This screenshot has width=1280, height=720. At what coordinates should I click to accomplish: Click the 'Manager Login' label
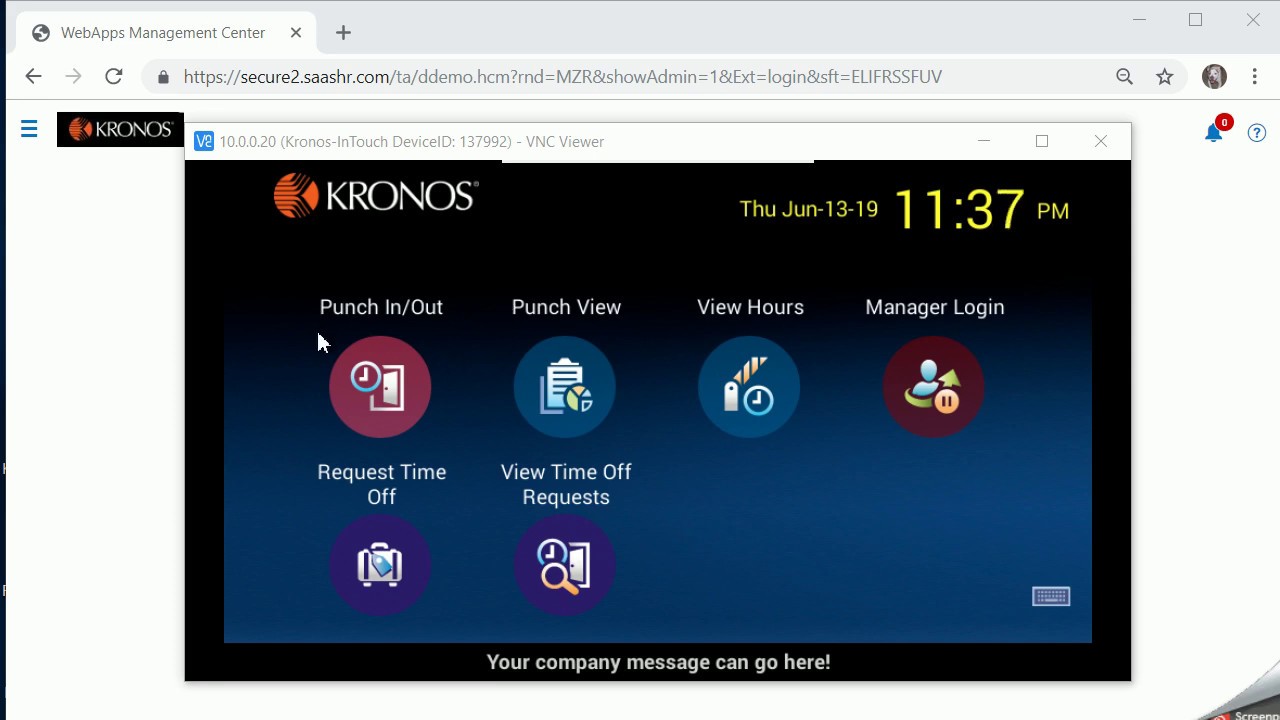[935, 307]
